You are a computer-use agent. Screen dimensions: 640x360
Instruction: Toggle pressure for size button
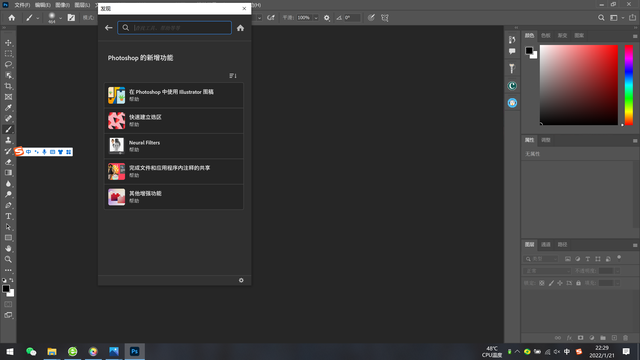[x=371, y=18]
